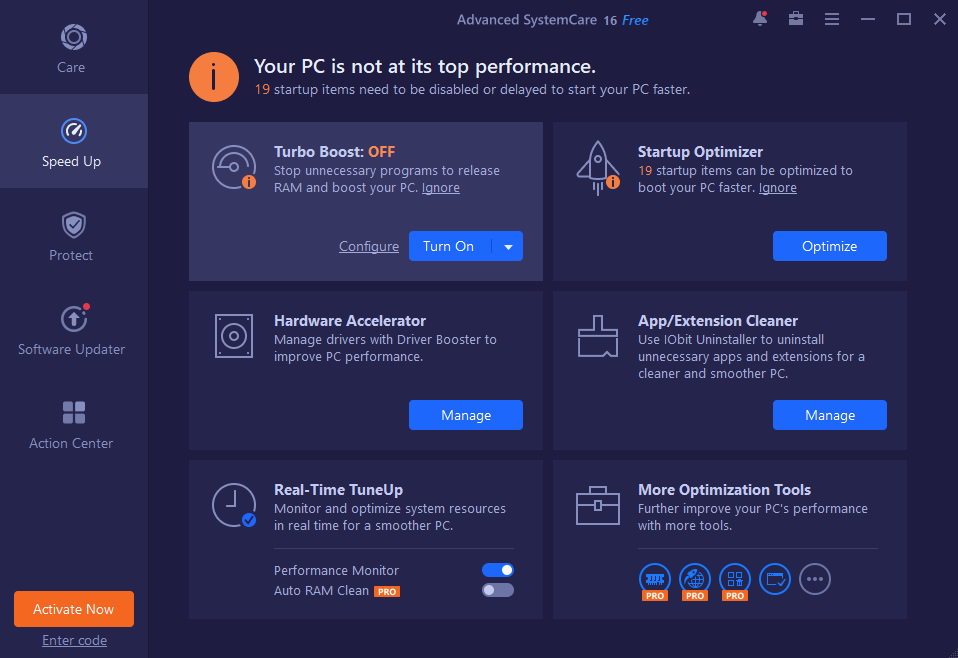
Task: Open the notifications bell in title bar
Action: (x=760, y=19)
